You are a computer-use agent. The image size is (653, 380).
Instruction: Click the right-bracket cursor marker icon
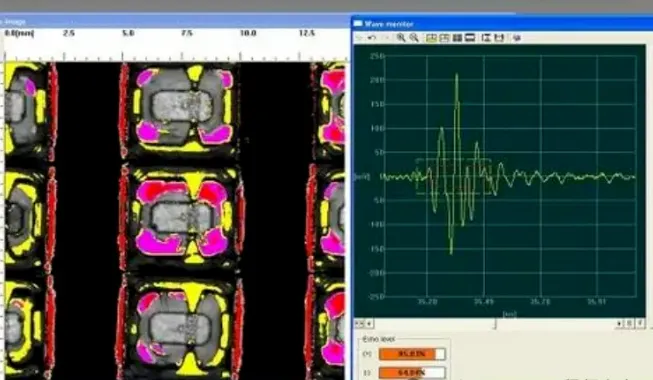pyautogui.click(x=499, y=38)
